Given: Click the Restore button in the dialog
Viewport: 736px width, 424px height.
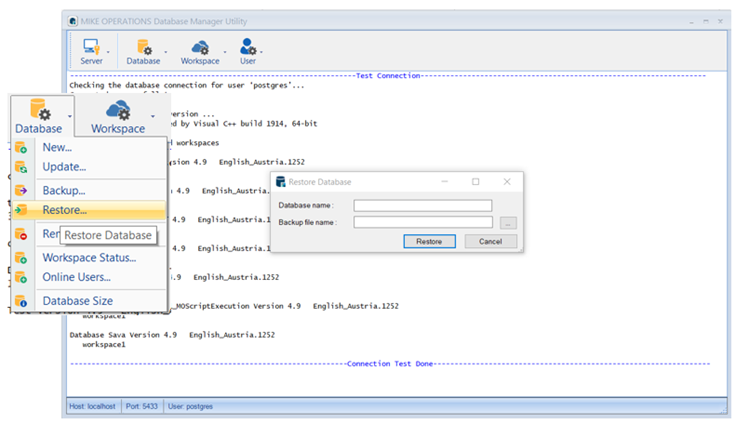Looking at the screenshot, I should (x=429, y=241).
